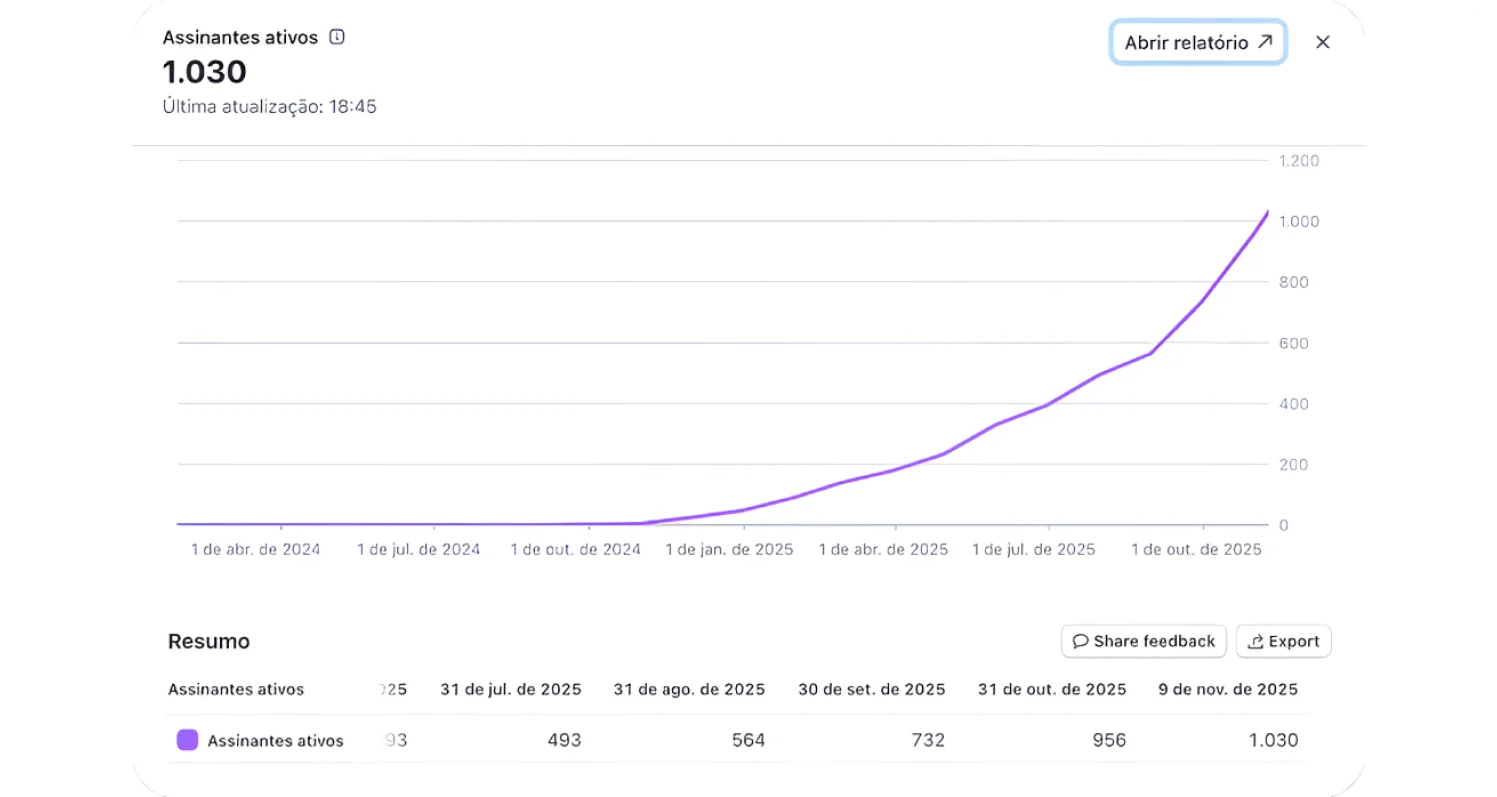Click the Resumo section heading
This screenshot has height=797, width=1497.
click(209, 641)
